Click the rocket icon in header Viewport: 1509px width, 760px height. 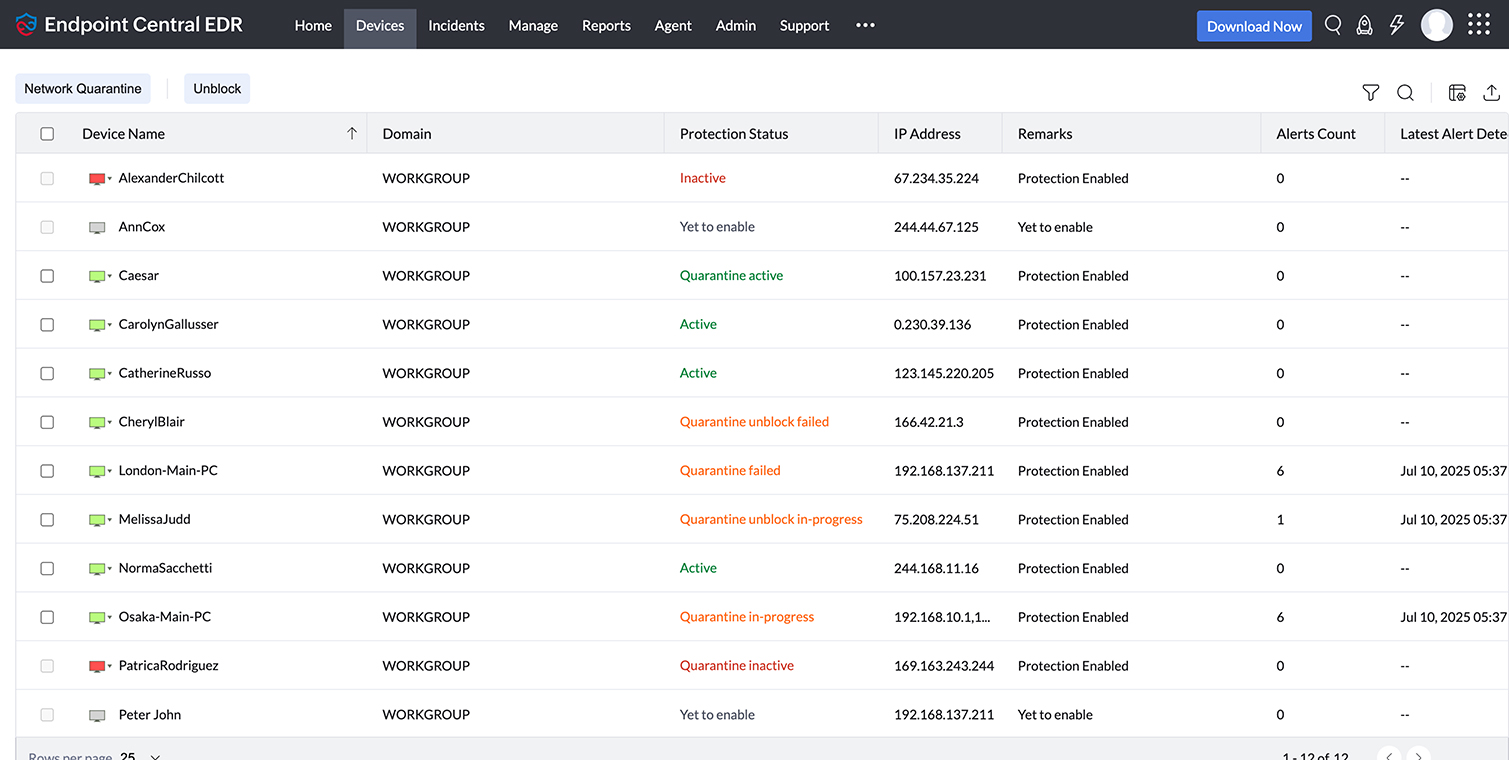[x=1364, y=25]
